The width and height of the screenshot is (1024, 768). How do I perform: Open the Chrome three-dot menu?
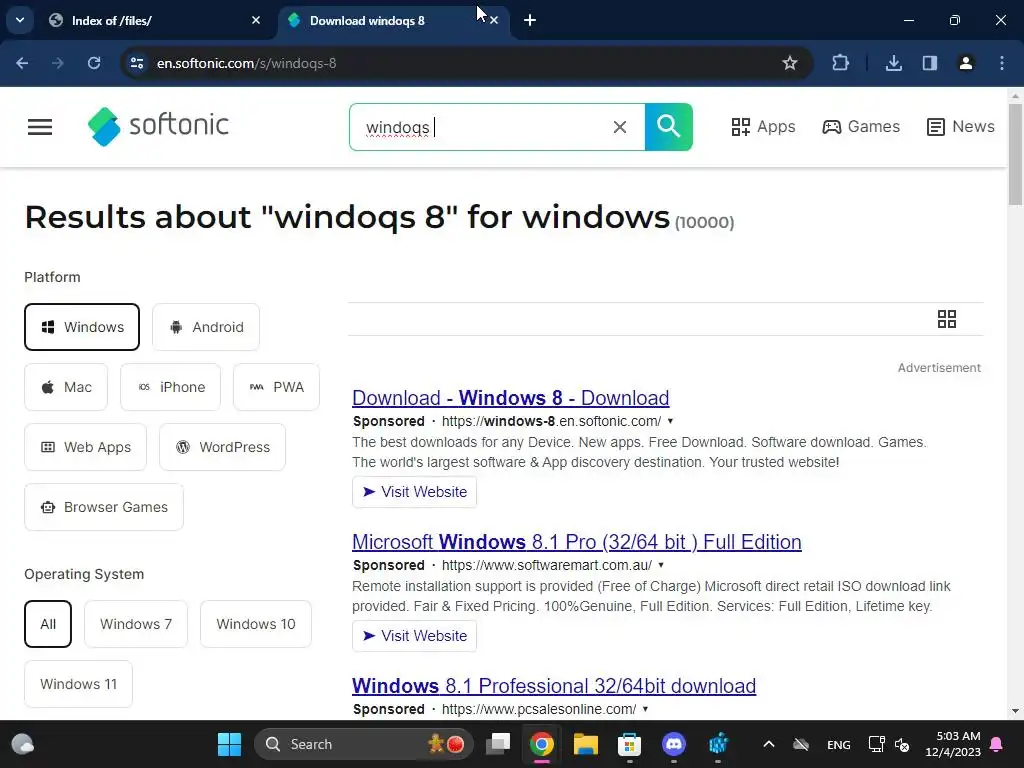pos(1002,63)
